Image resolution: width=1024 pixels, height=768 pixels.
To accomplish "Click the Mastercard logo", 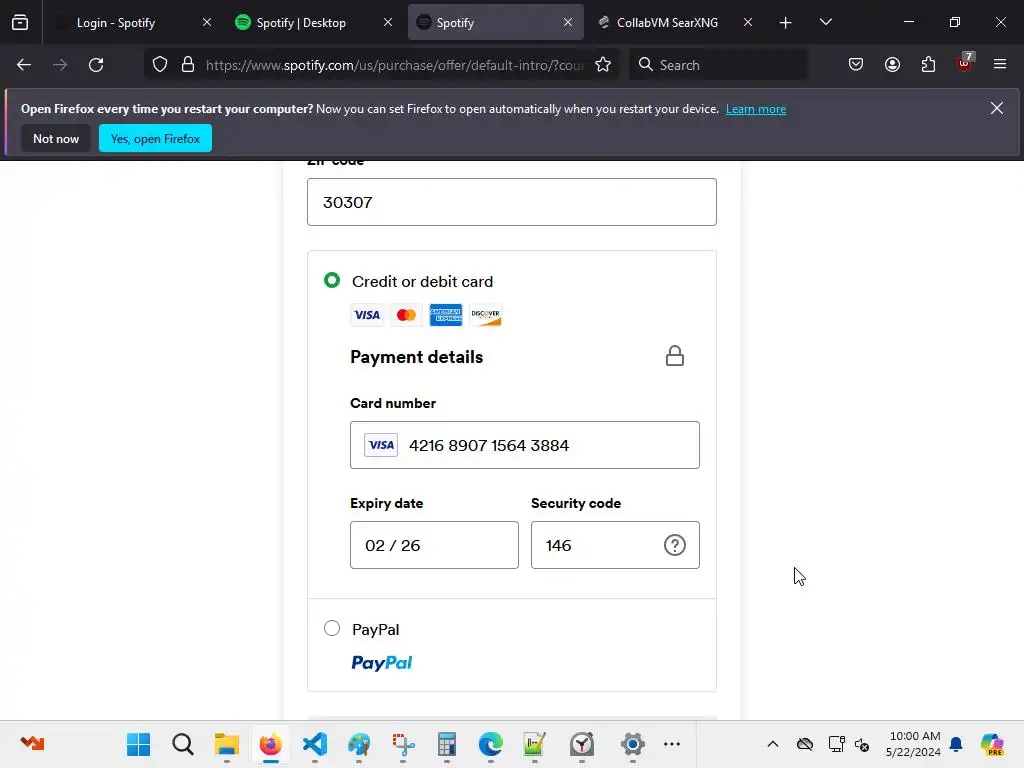I will coord(406,315).
